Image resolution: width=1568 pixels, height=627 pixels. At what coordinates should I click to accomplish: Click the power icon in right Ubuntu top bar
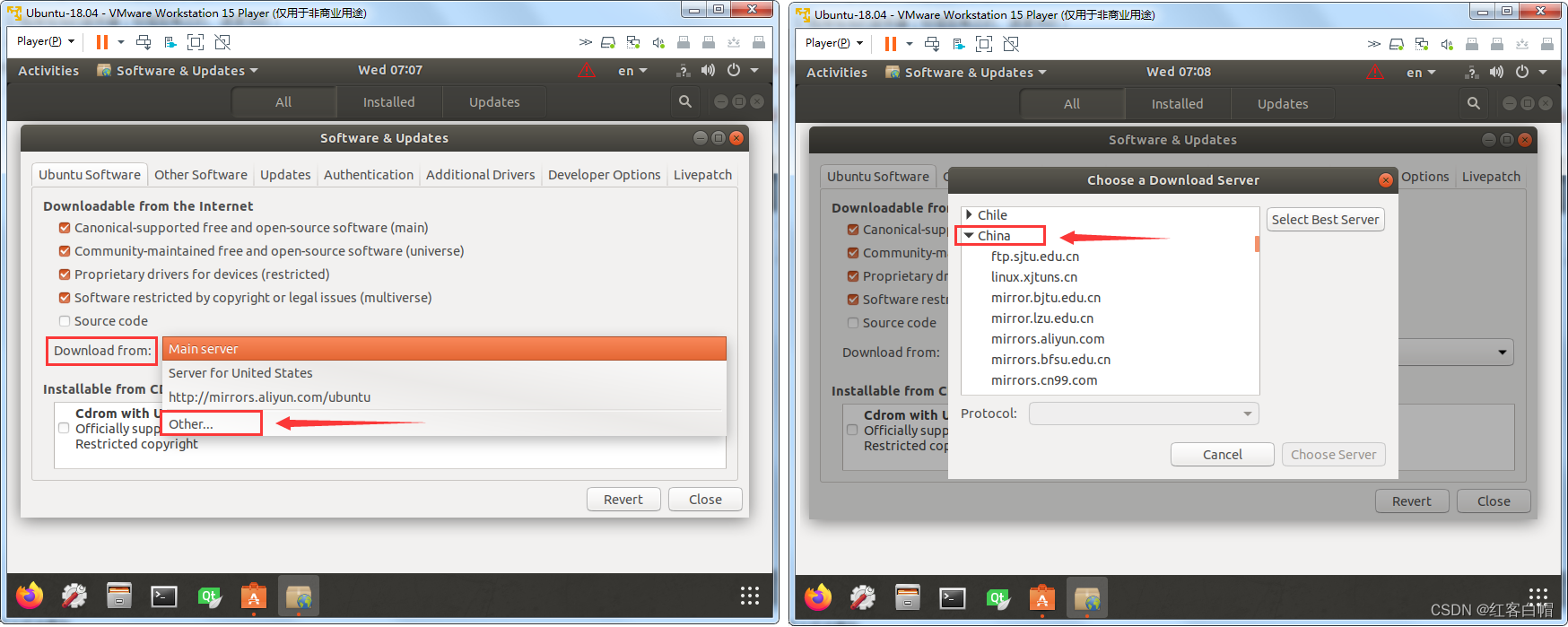click(x=1522, y=72)
